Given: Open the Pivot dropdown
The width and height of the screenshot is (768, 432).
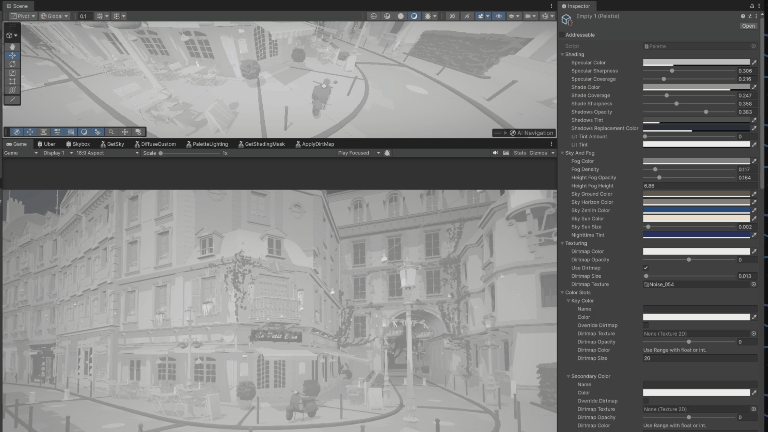Looking at the screenshot, I should tap(23, 16).
